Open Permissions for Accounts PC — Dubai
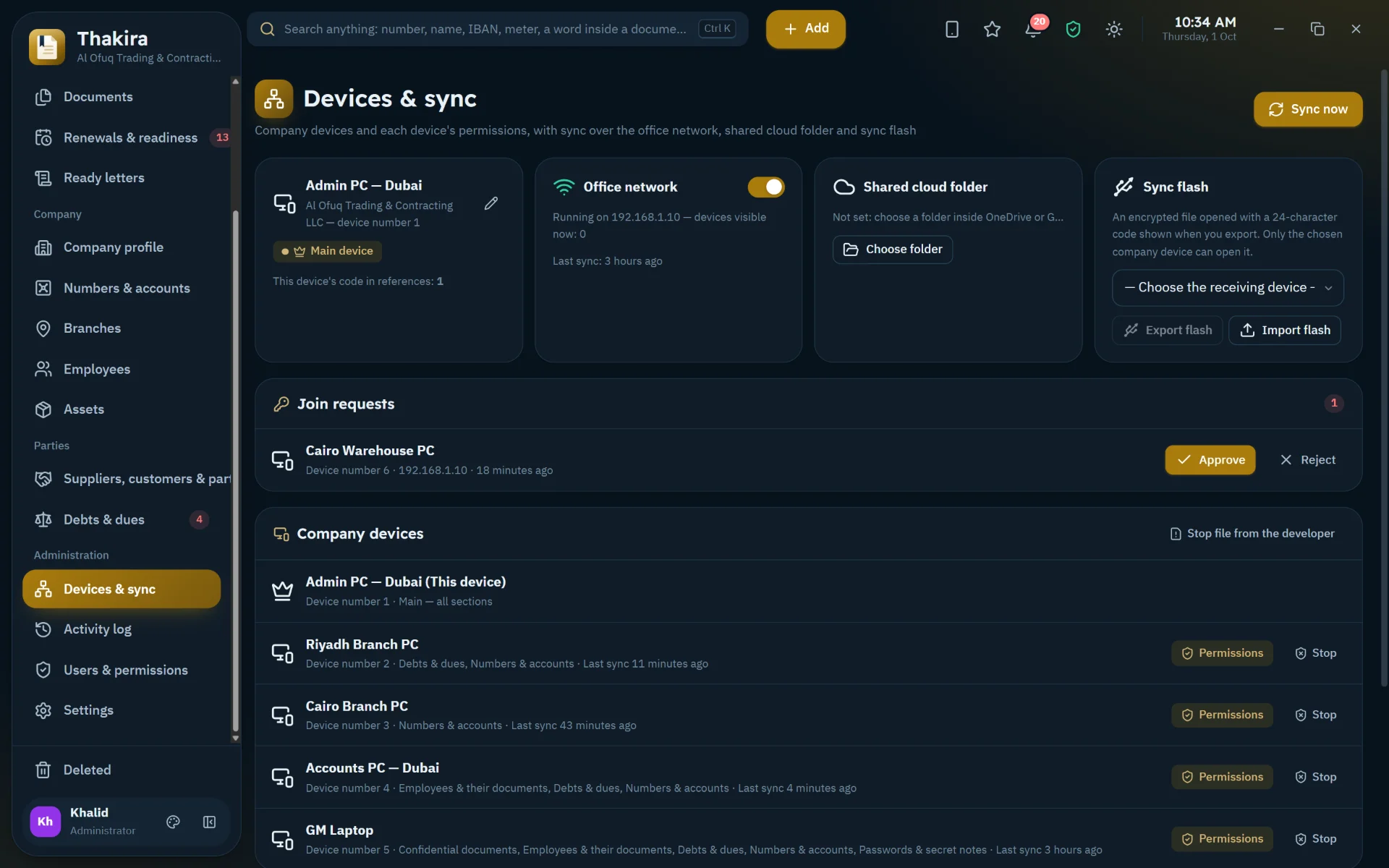1389x868 pixels. tap(1222, 777)
